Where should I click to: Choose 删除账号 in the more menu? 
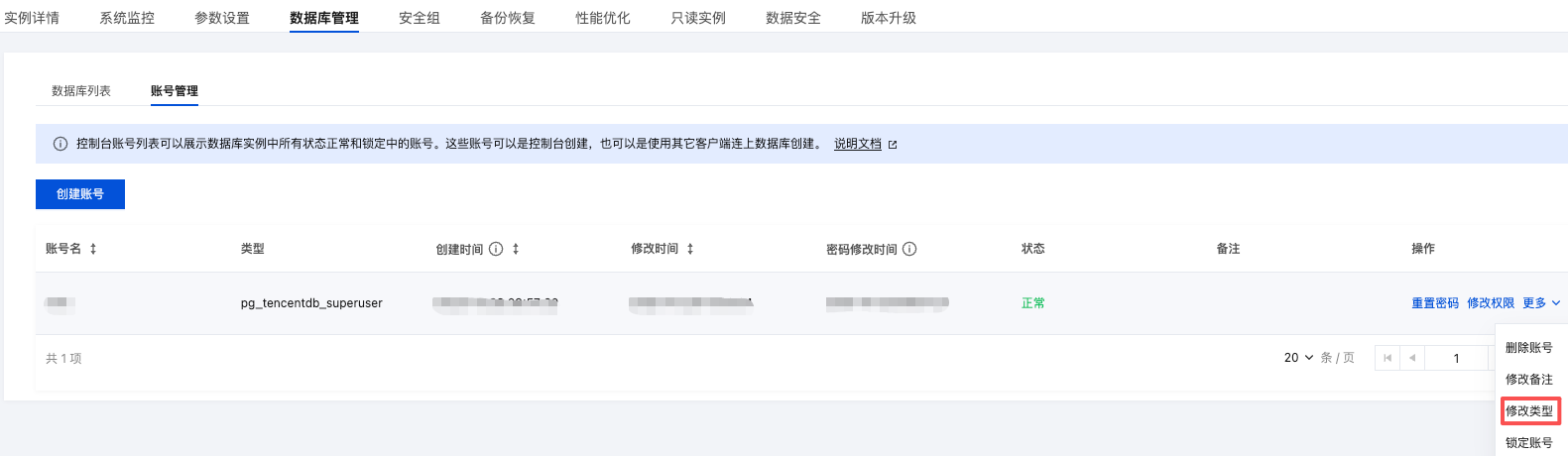(x=1529, y=348)
